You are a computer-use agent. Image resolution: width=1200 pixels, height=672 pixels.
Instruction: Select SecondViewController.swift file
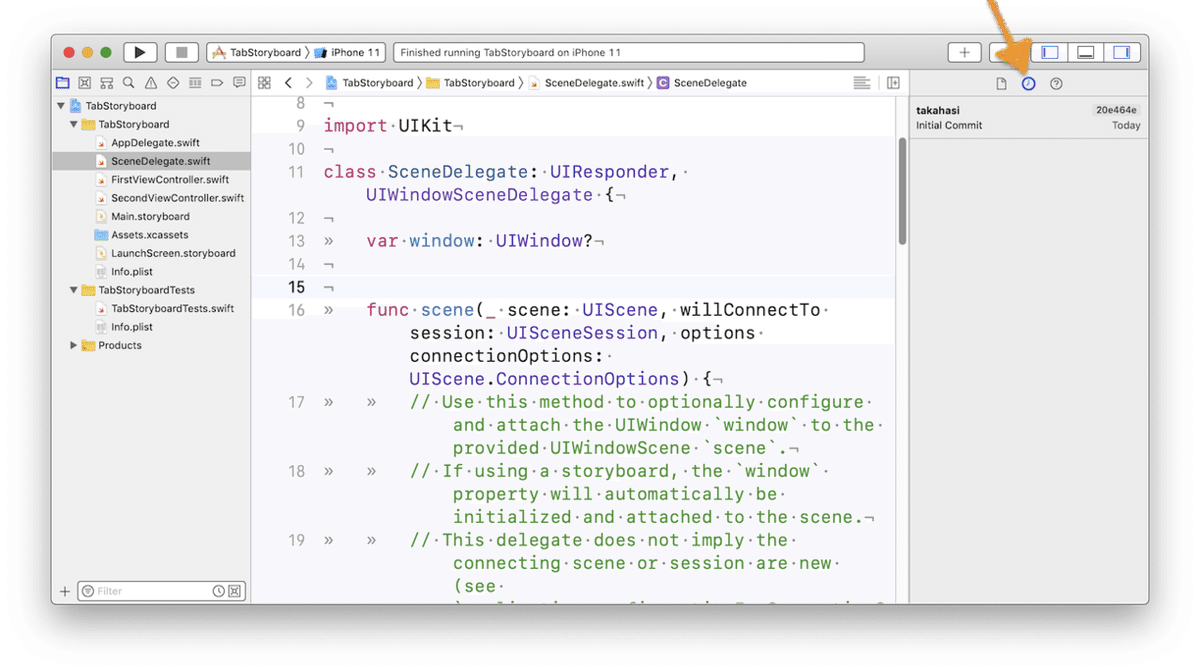click(170, 198)
